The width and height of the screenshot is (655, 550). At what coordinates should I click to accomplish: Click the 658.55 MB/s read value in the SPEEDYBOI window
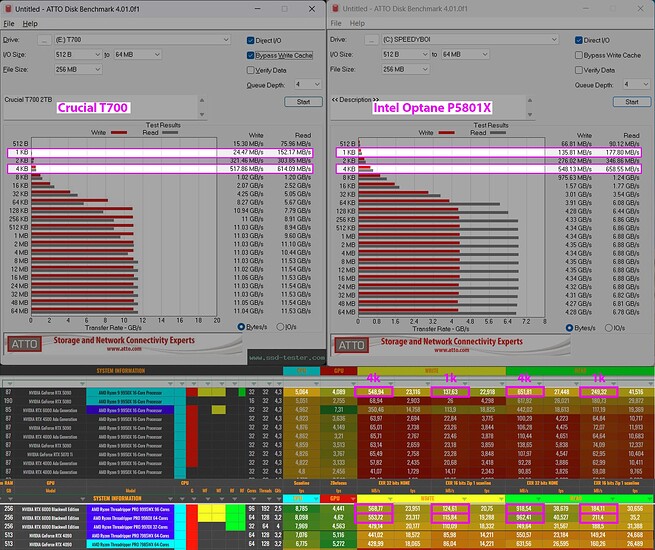[x=622, y=169]
